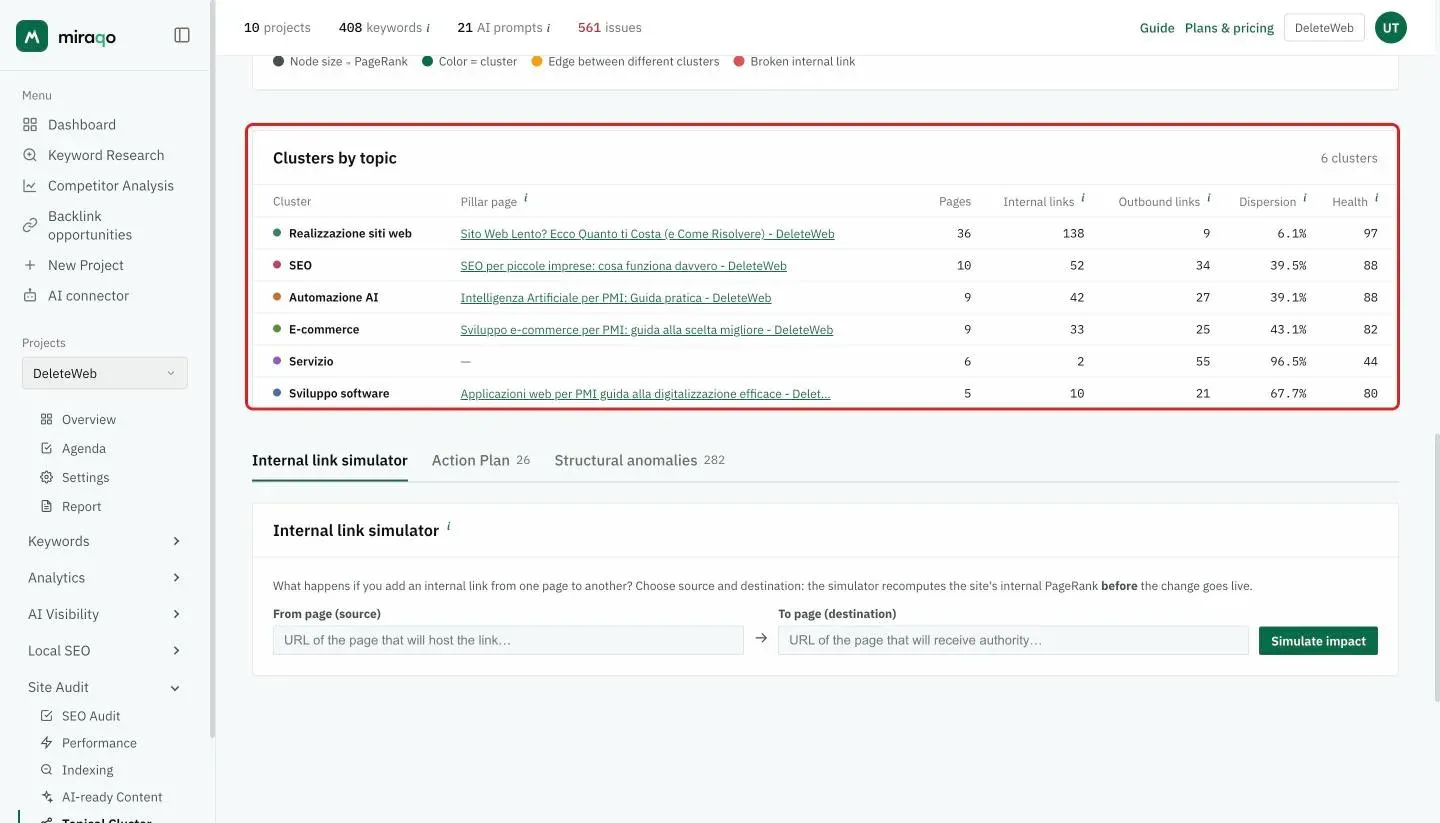Click the info icon next to keywords count
The image size is (1440, 823).
[428, 28]
